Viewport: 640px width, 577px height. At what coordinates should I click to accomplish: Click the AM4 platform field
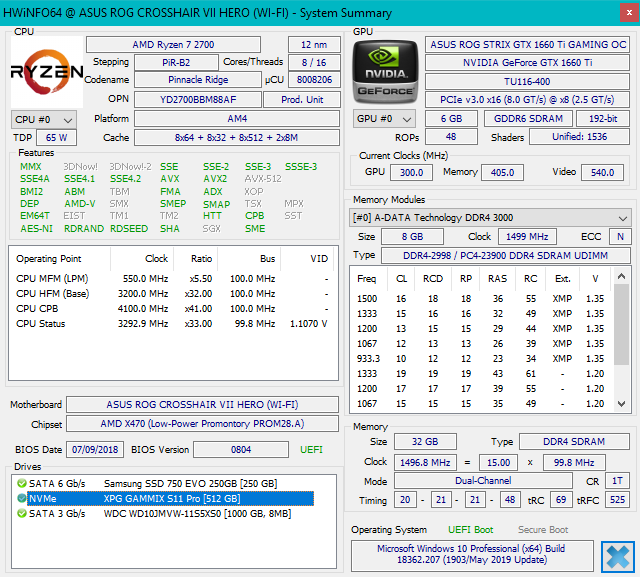[x=237, y=119]
